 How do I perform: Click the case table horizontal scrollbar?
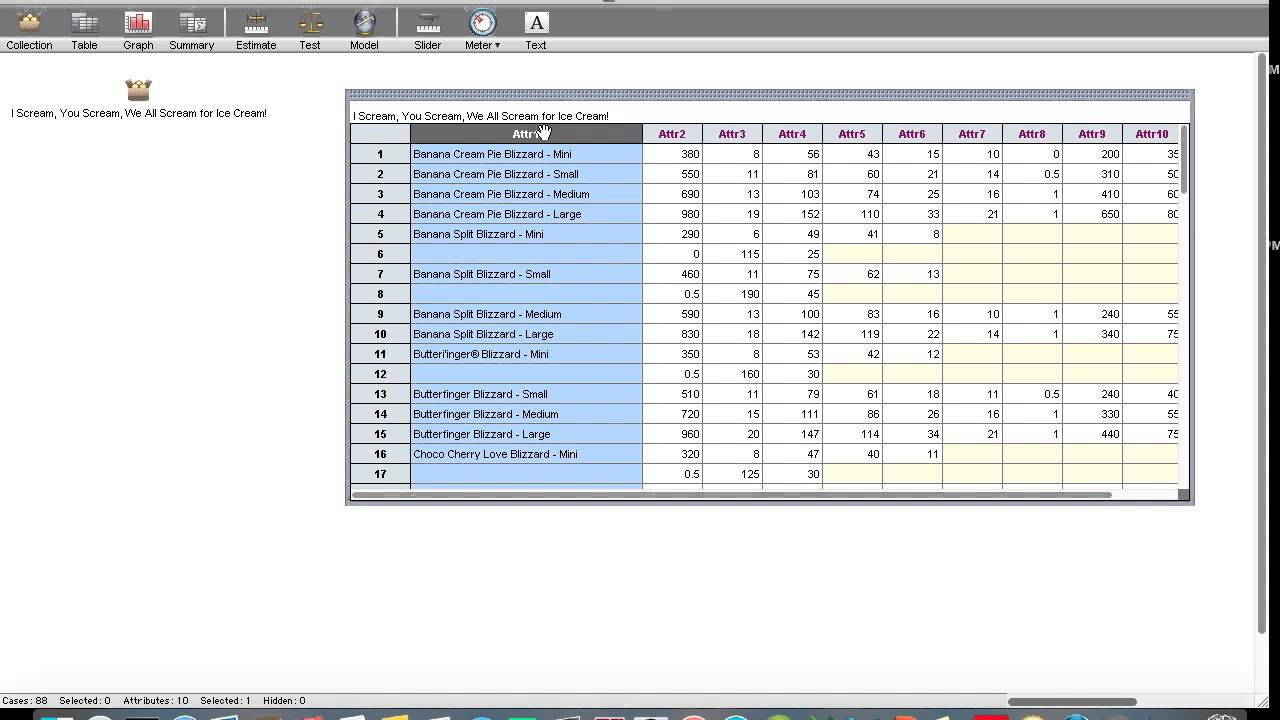[x=732, y=494]
